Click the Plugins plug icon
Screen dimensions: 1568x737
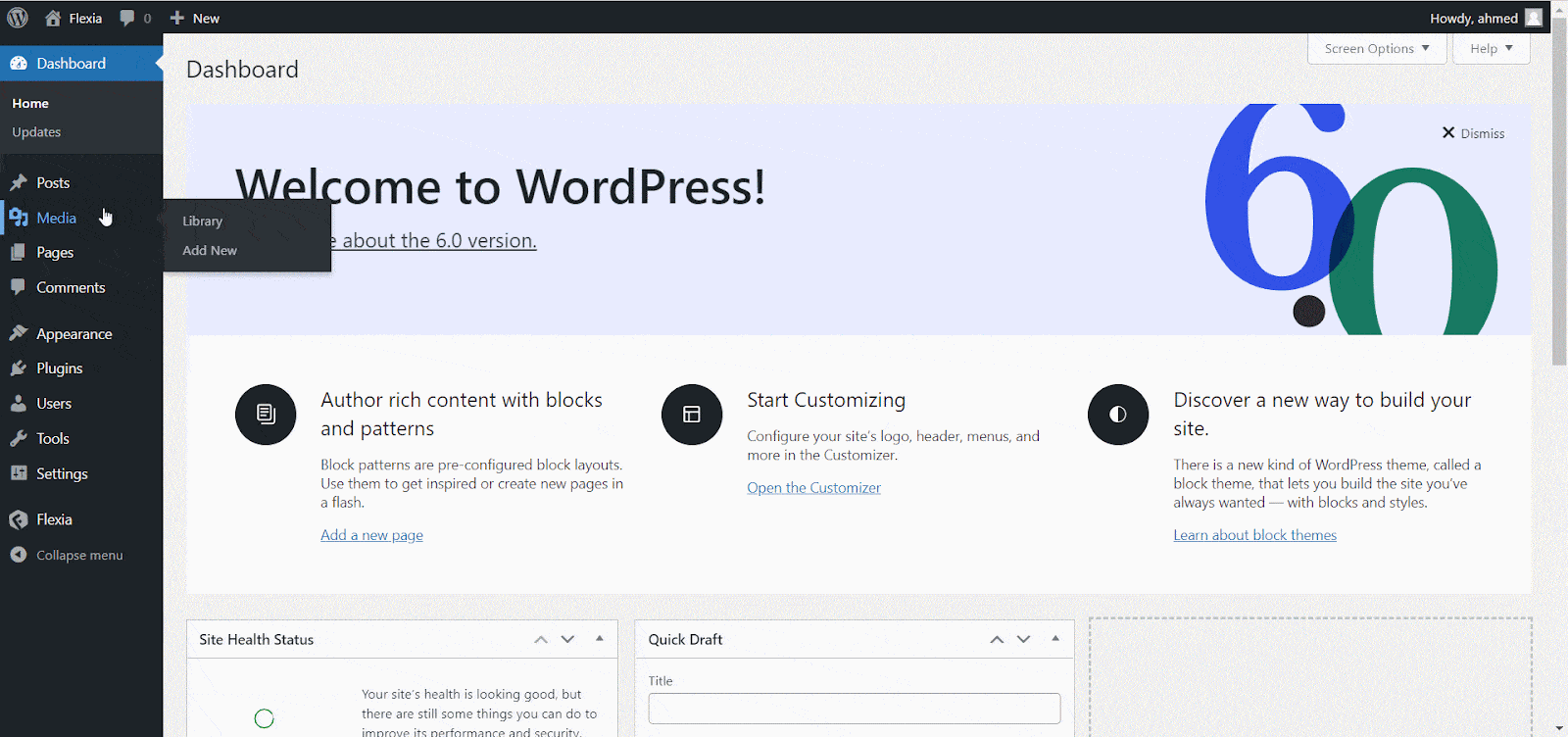tap(19, 368)
